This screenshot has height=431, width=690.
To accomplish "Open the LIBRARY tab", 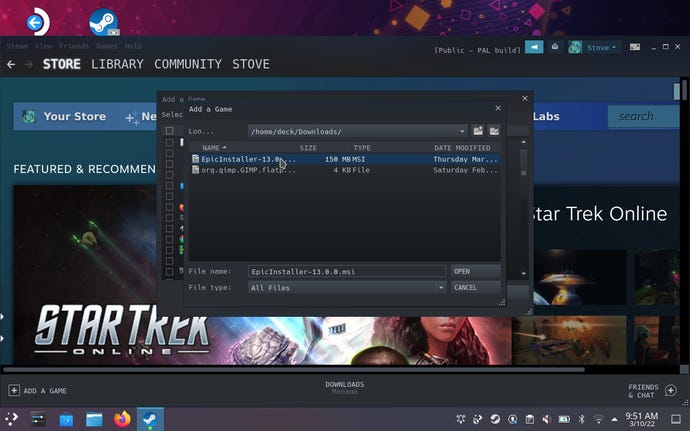I will tap(117, 64).
